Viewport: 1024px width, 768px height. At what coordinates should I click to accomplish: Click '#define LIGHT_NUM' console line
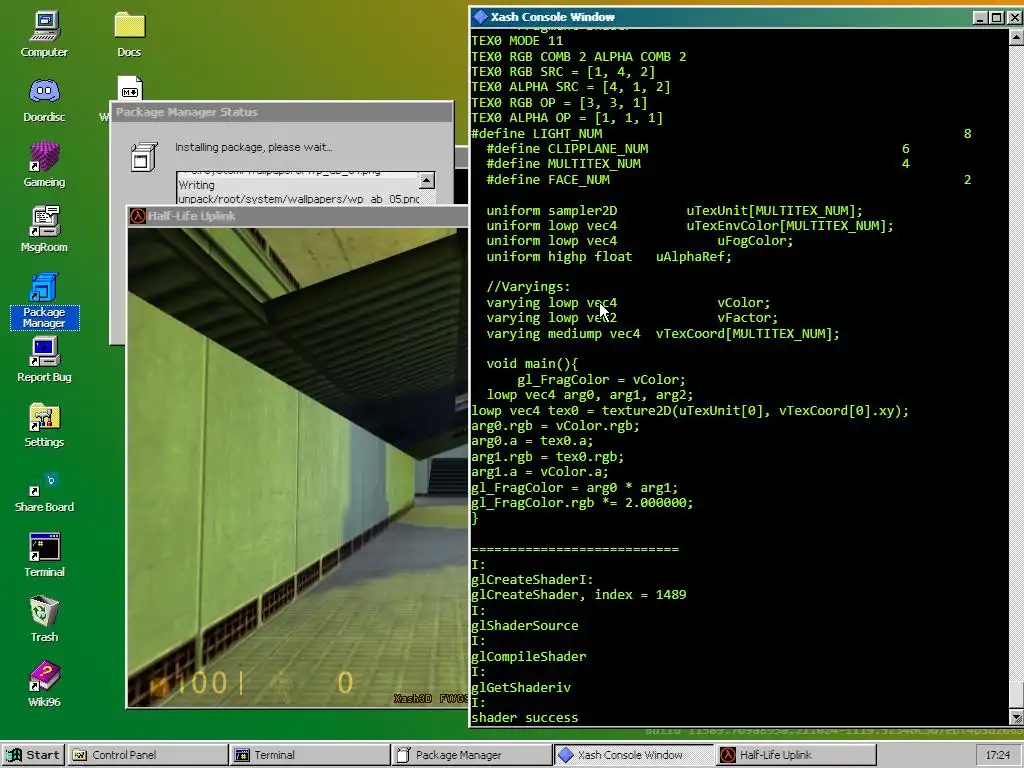[x=537, y=134]
